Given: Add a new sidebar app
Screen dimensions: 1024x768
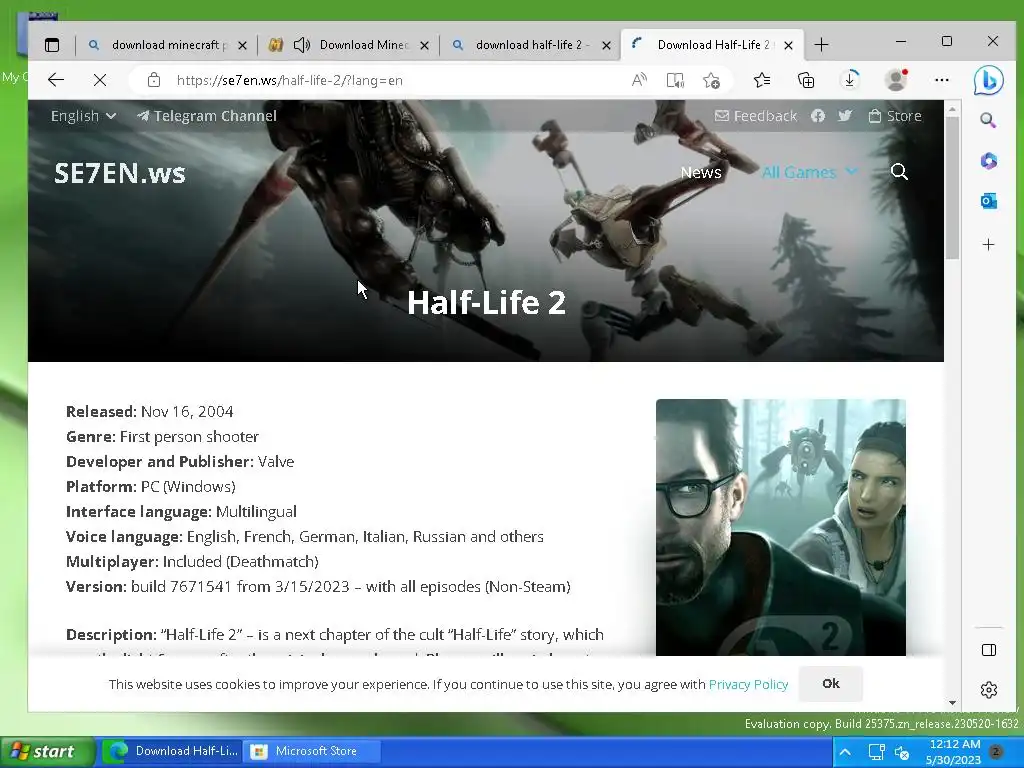Looking at the screenshot, I should coord(989,245).
